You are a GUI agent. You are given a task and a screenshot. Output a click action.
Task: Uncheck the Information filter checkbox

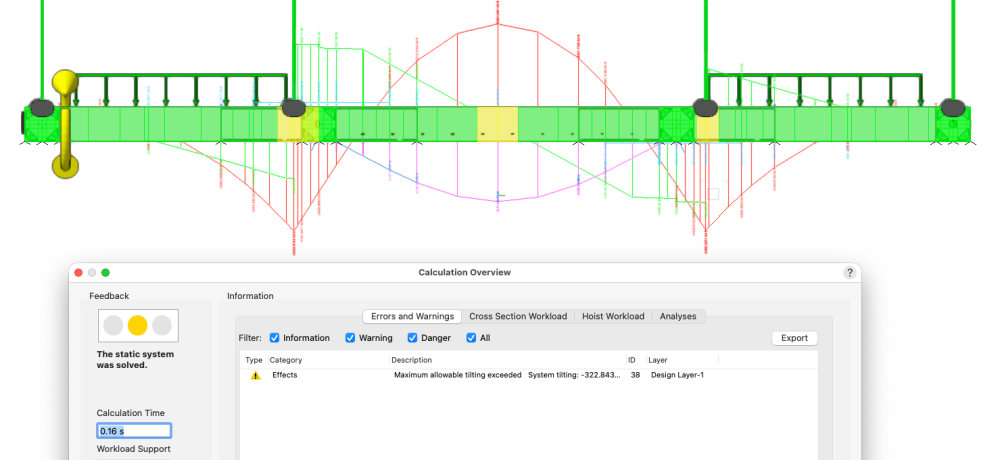(275, 338)
